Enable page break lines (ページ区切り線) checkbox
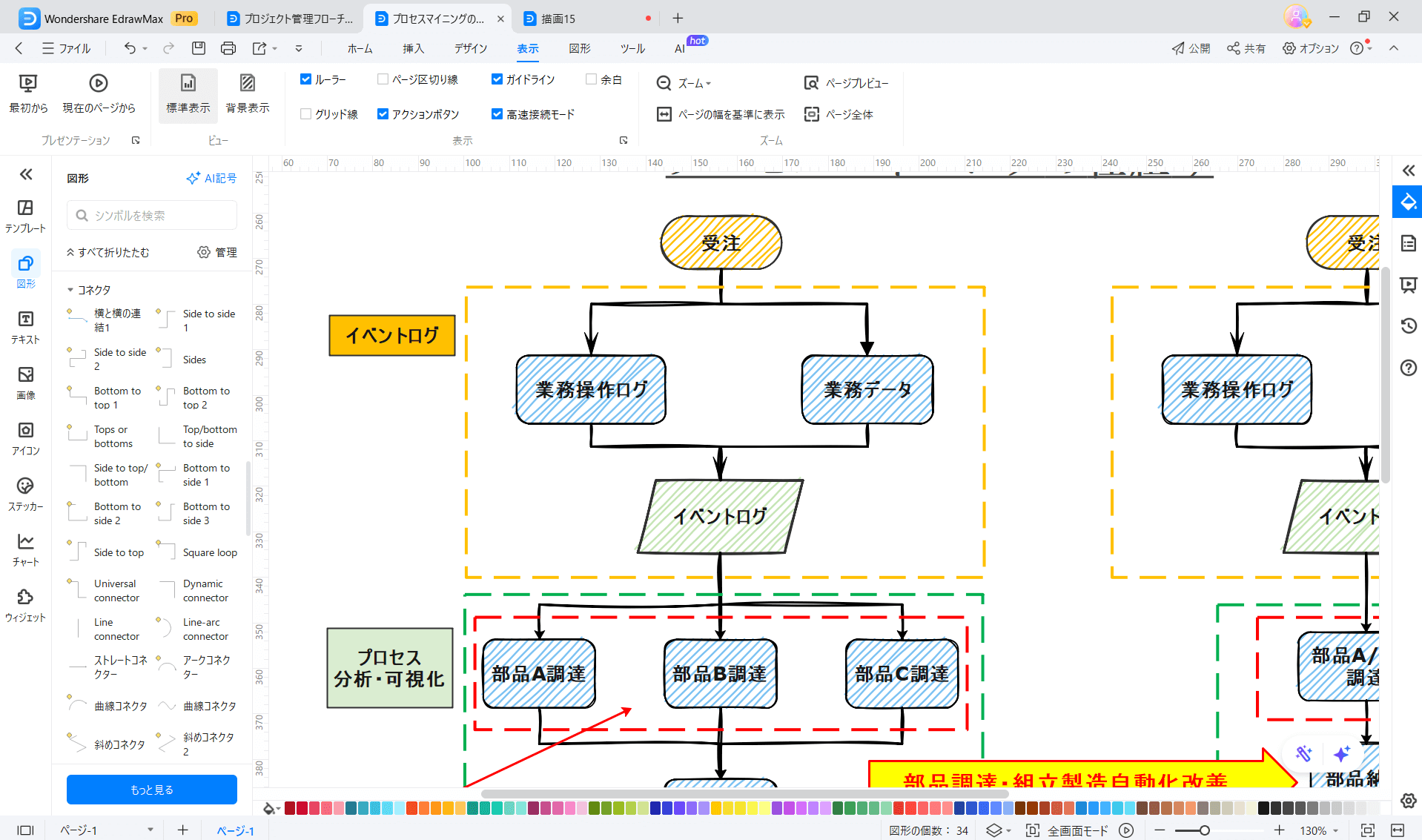Viewport: 1422px width, 840px height. point(383,79)
